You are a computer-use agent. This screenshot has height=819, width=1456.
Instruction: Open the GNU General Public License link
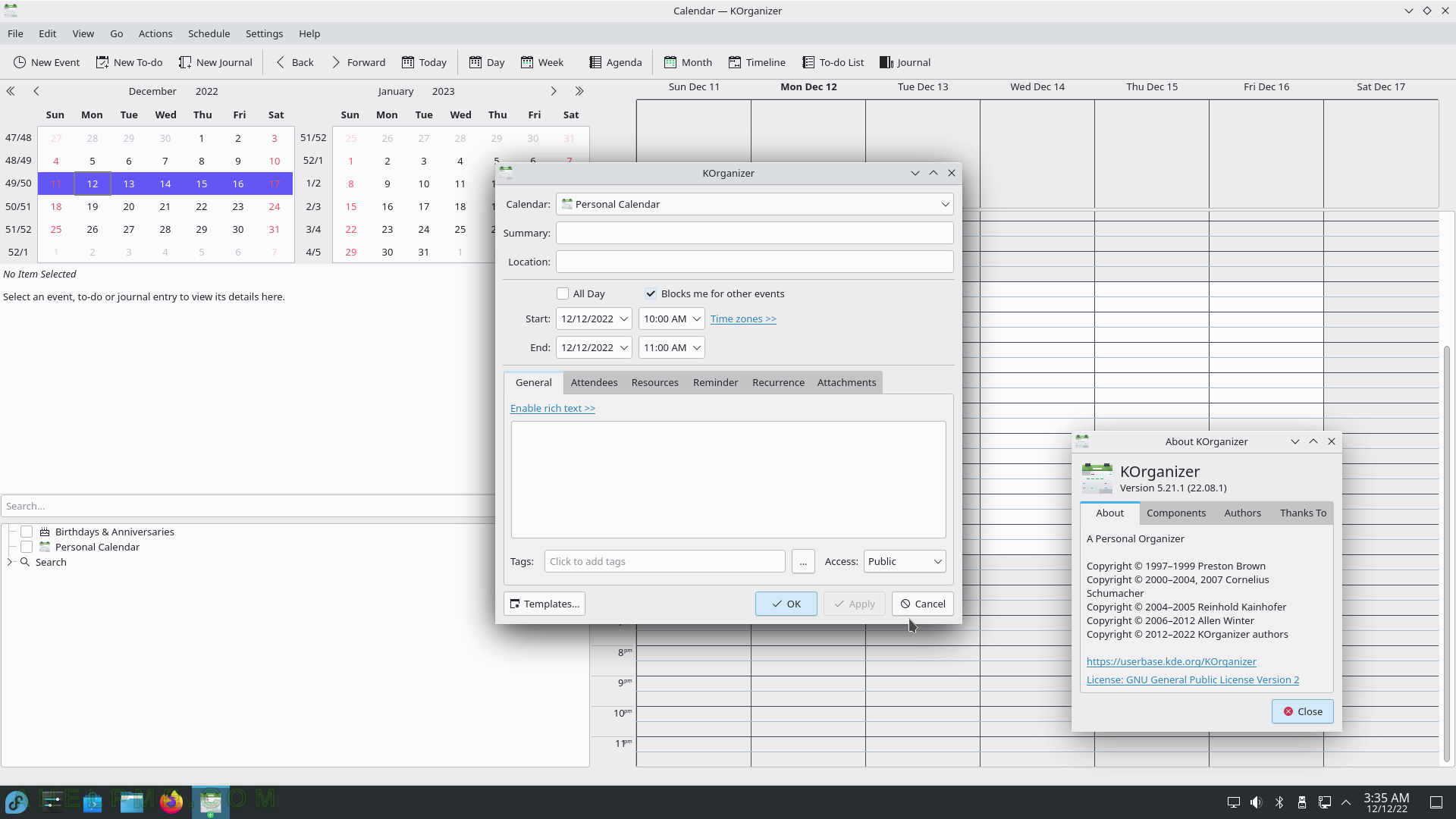1193,679
